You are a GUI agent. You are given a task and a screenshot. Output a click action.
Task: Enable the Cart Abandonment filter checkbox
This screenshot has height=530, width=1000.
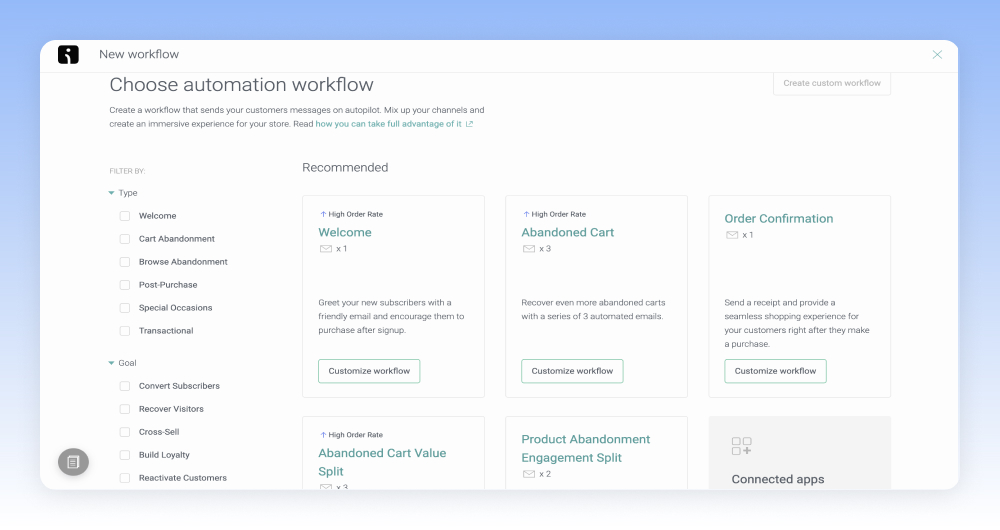click(x=125, y=239)
